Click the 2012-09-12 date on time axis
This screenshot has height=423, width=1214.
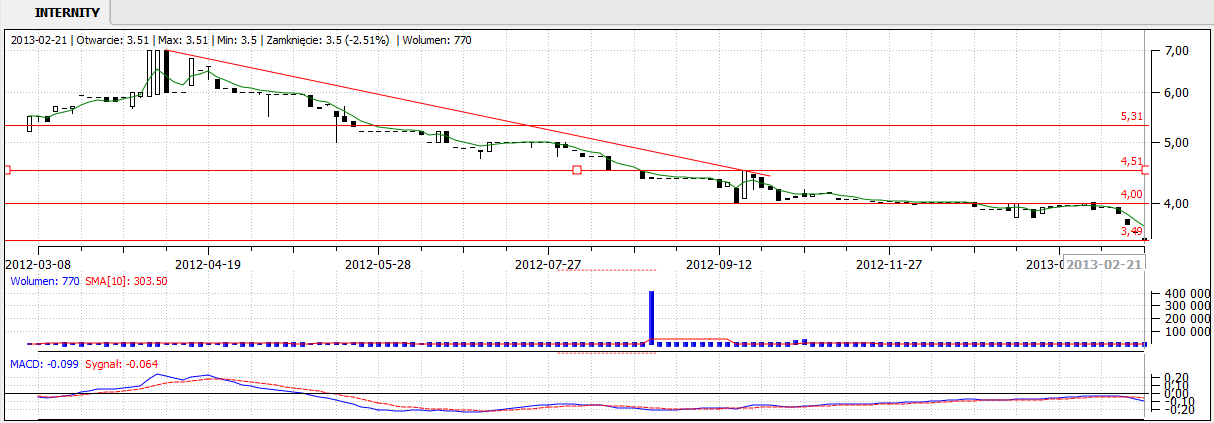click(x=718, y=264)
